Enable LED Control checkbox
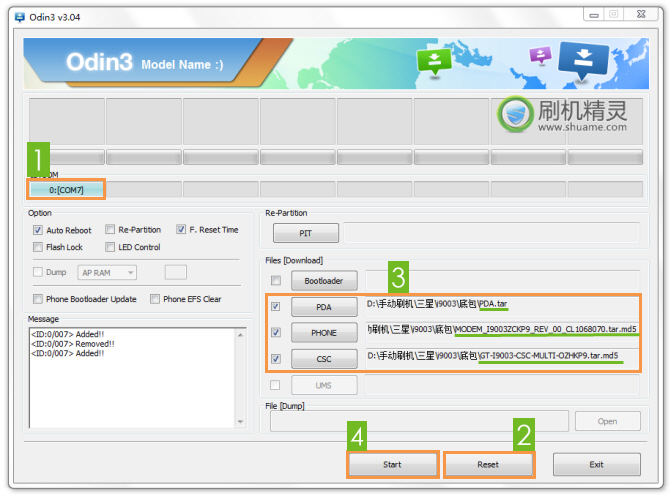Screen dimensions: 670x495 (110, 247)
